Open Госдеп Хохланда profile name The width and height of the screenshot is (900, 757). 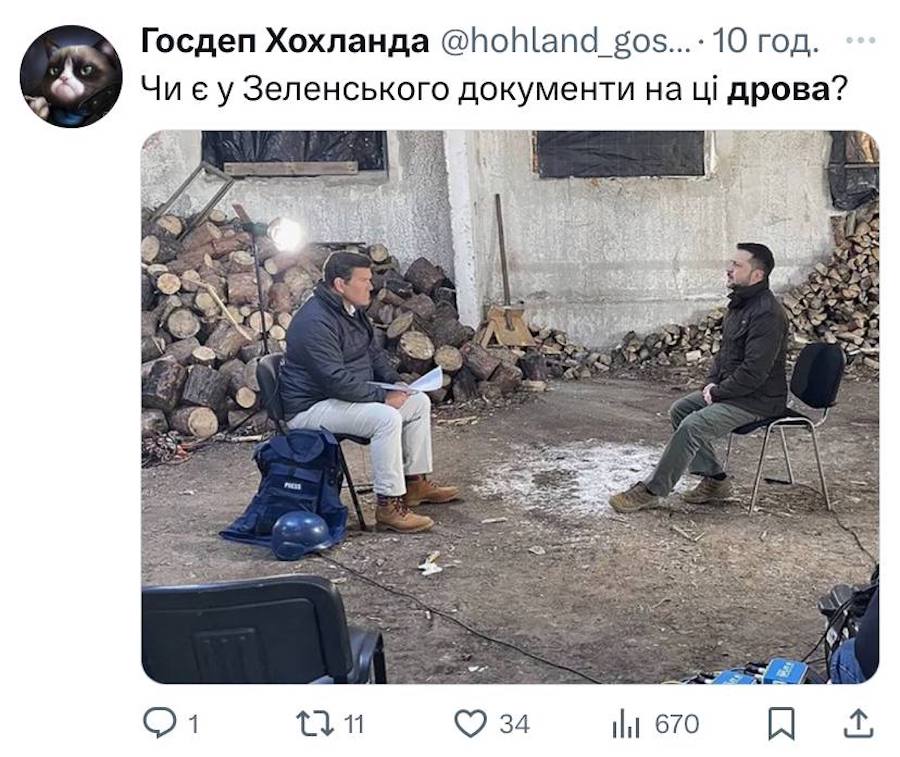[x=285, y=41]
